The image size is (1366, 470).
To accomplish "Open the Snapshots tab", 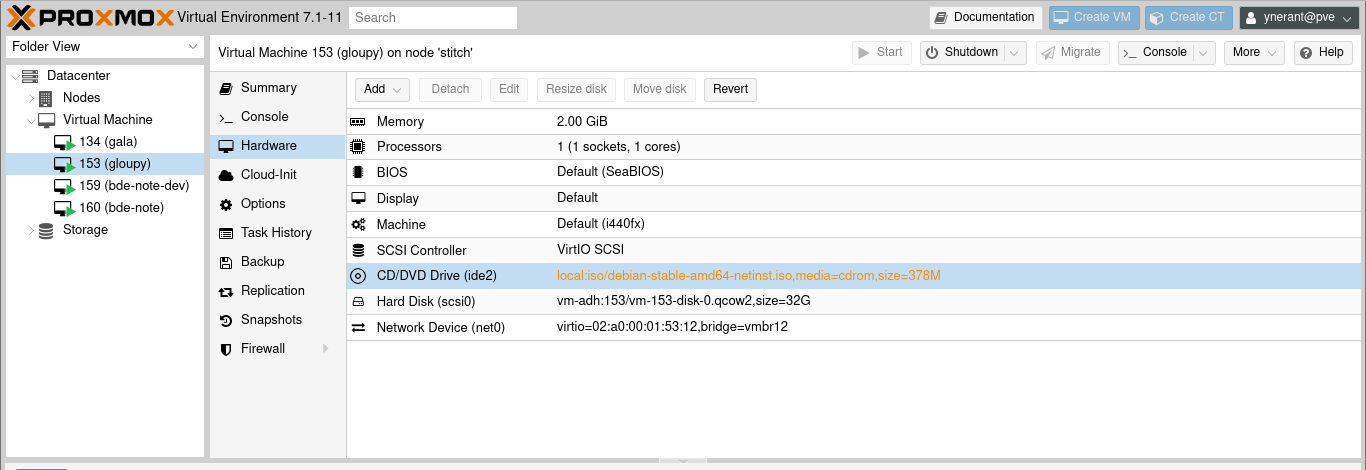I will (x=271, y=320).
